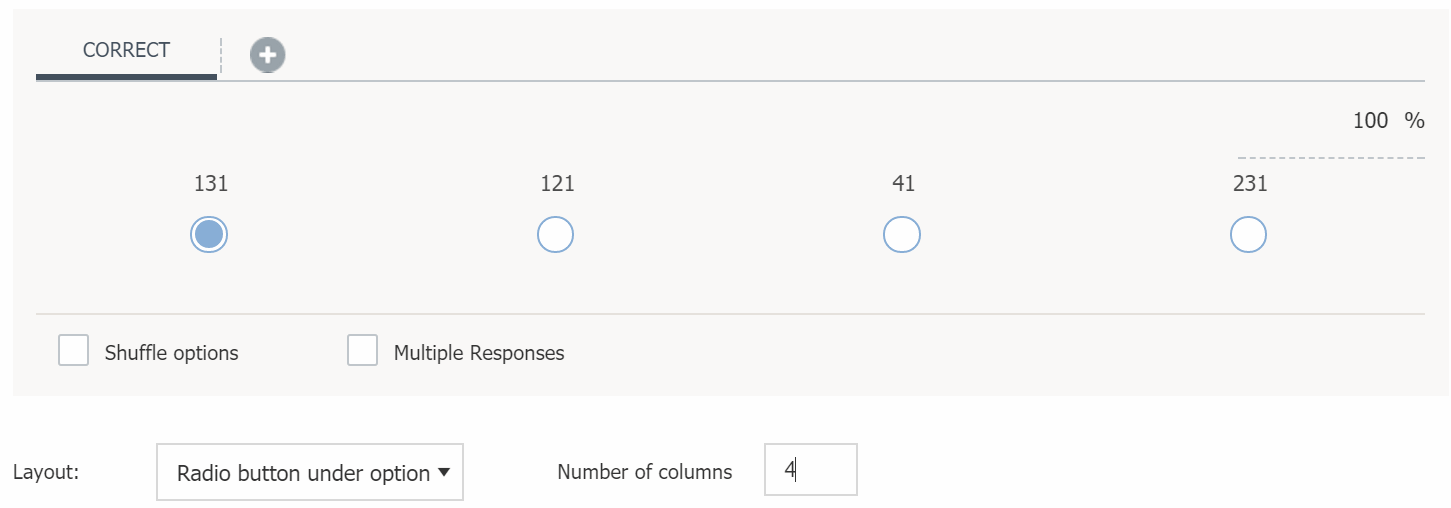The width and height of the screenshot is (1451, 508).
Task: Click the option label text 41
Action: pyautogui.click(x=902, y=184)
